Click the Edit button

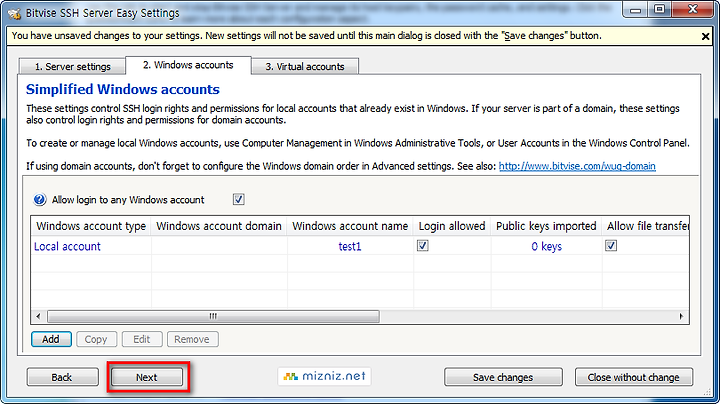click(141, 339)
